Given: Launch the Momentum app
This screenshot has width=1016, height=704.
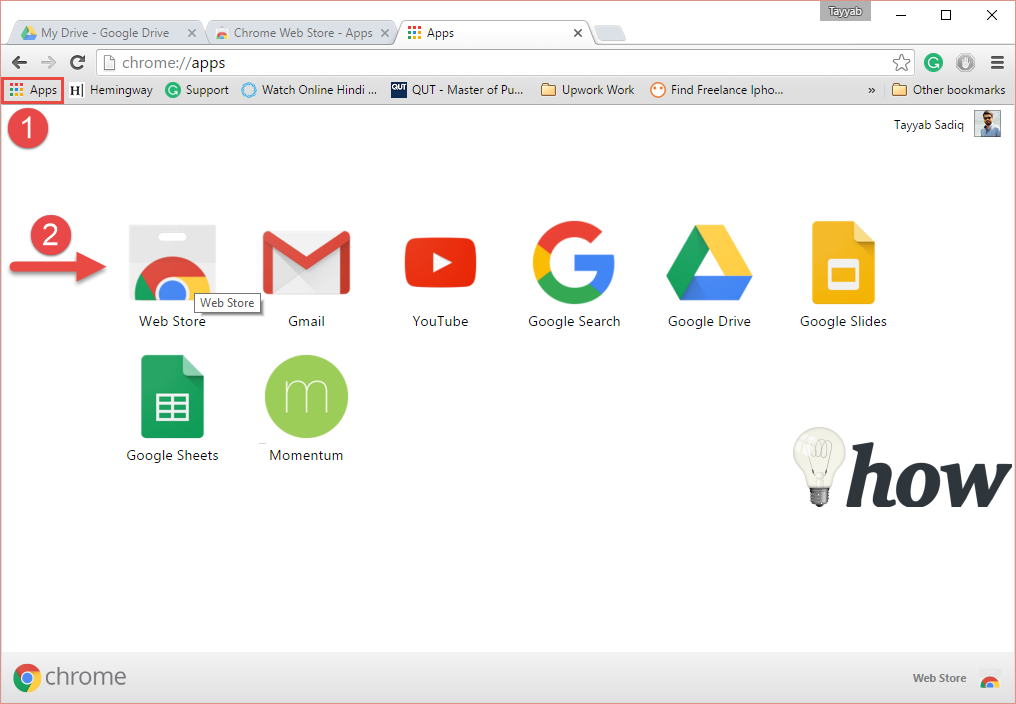Looking at the screenshot, I should [306, 396].
